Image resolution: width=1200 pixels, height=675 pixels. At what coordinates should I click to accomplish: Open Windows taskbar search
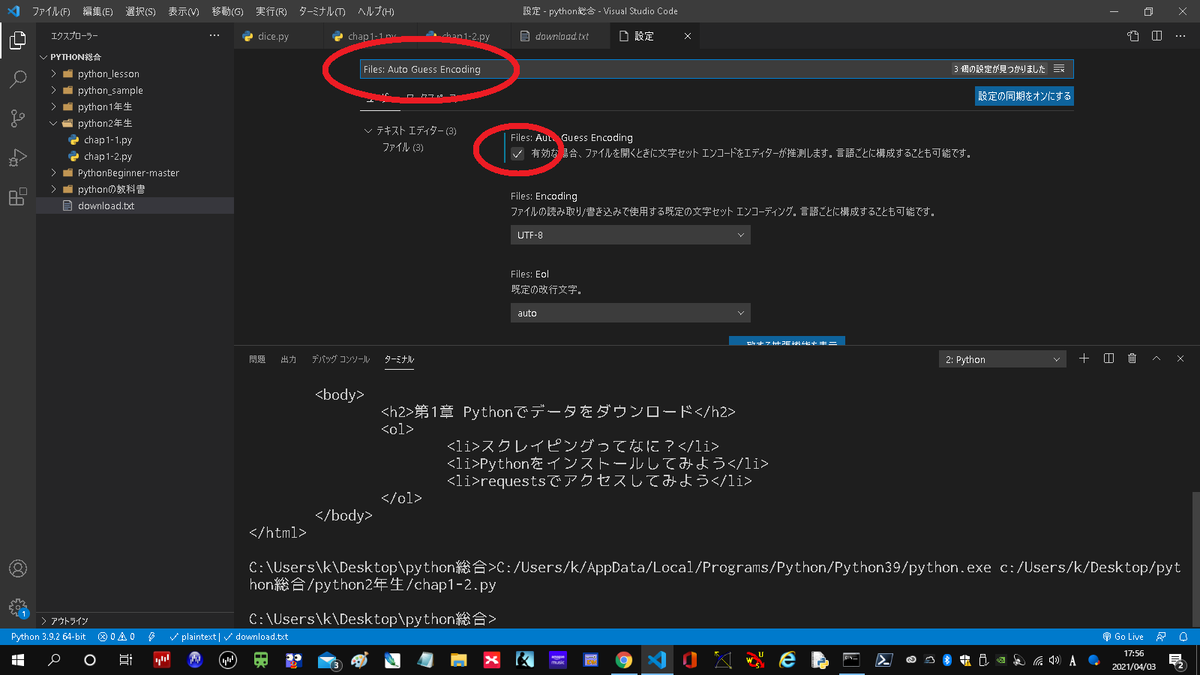pyautogui.click(x=54, y=660)
